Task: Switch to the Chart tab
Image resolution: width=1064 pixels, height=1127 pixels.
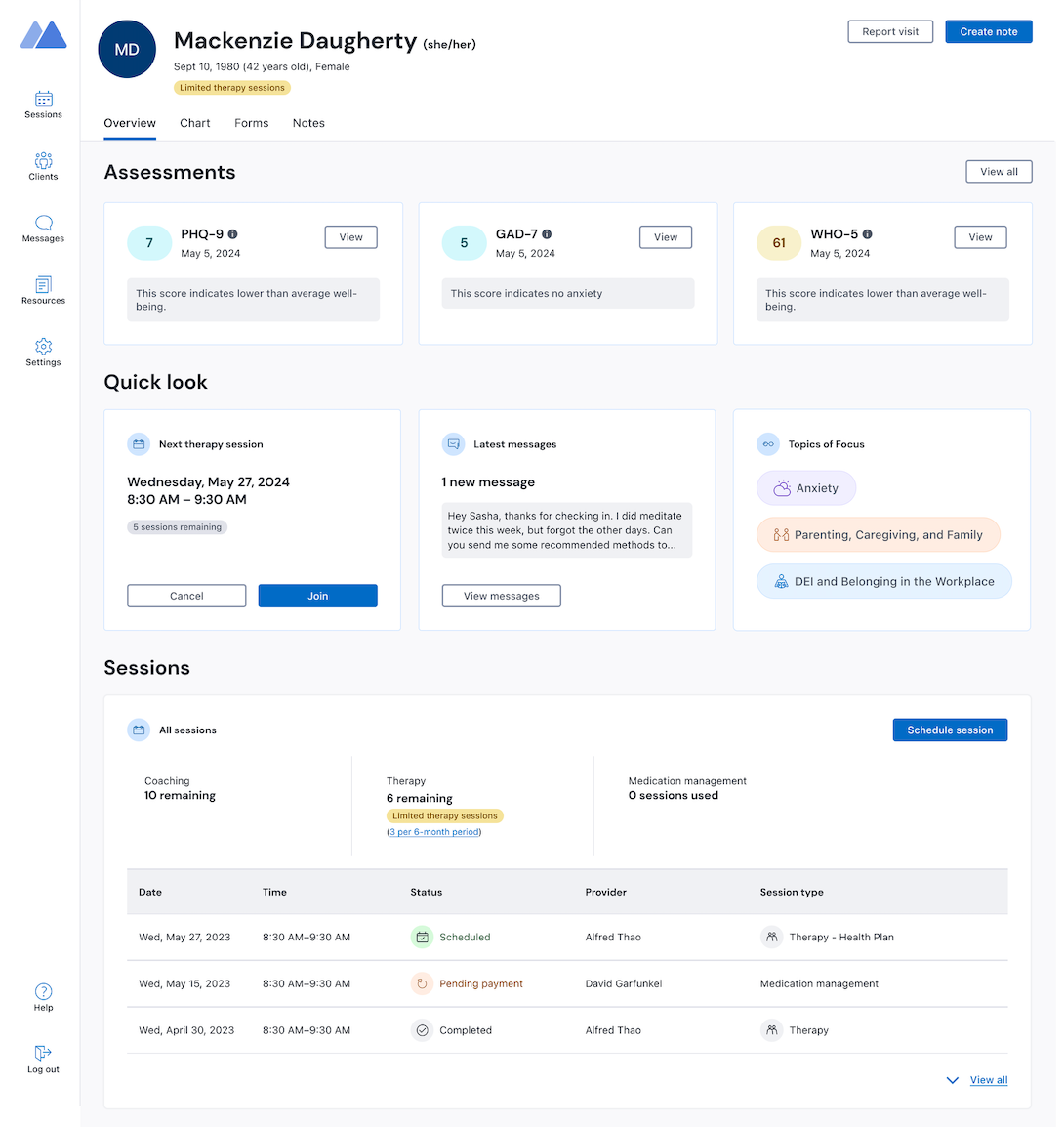Action: pyautogui.click(x=195, y=123)
